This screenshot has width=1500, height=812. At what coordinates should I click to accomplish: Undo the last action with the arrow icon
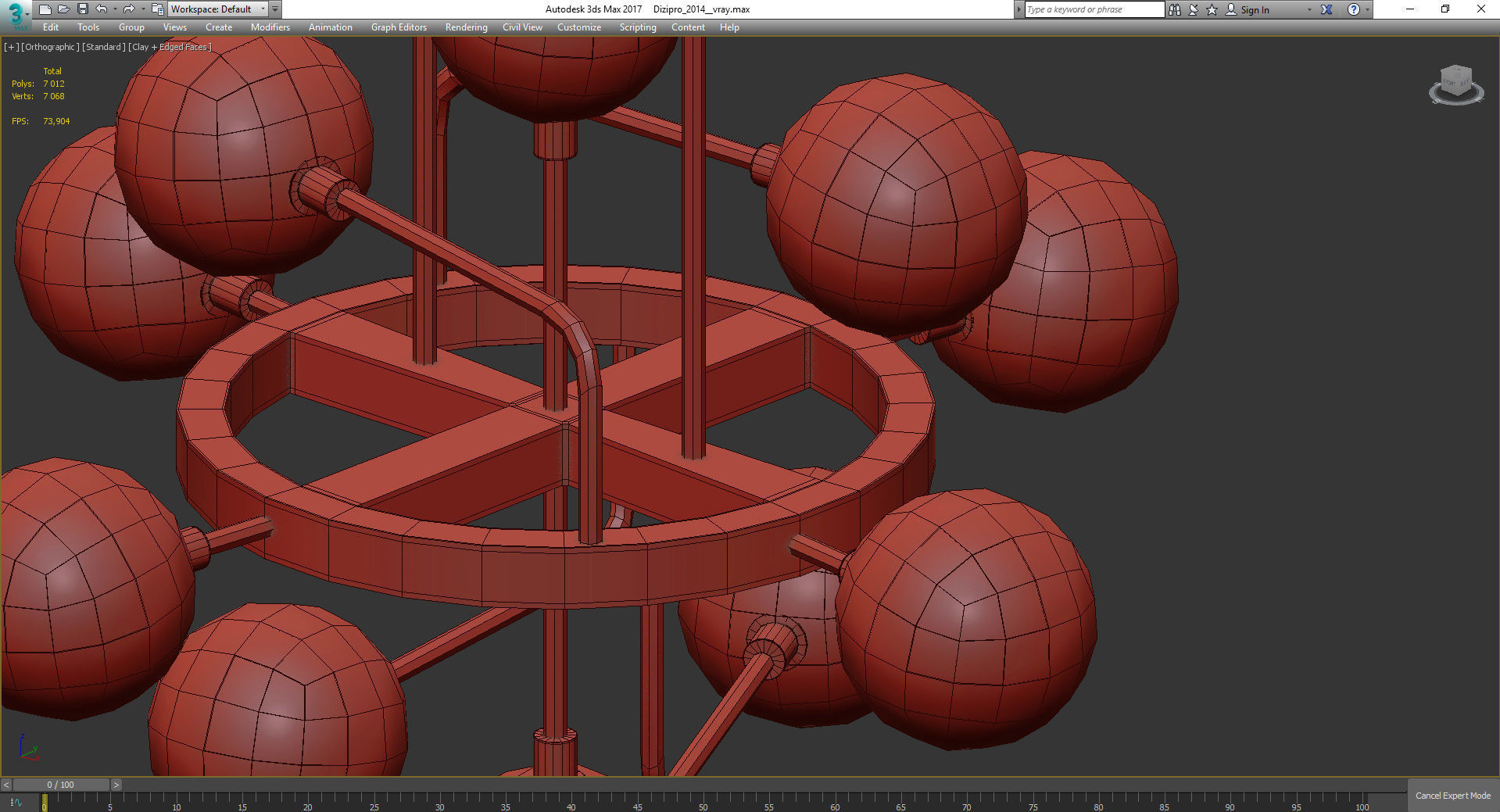pos(102,9)
